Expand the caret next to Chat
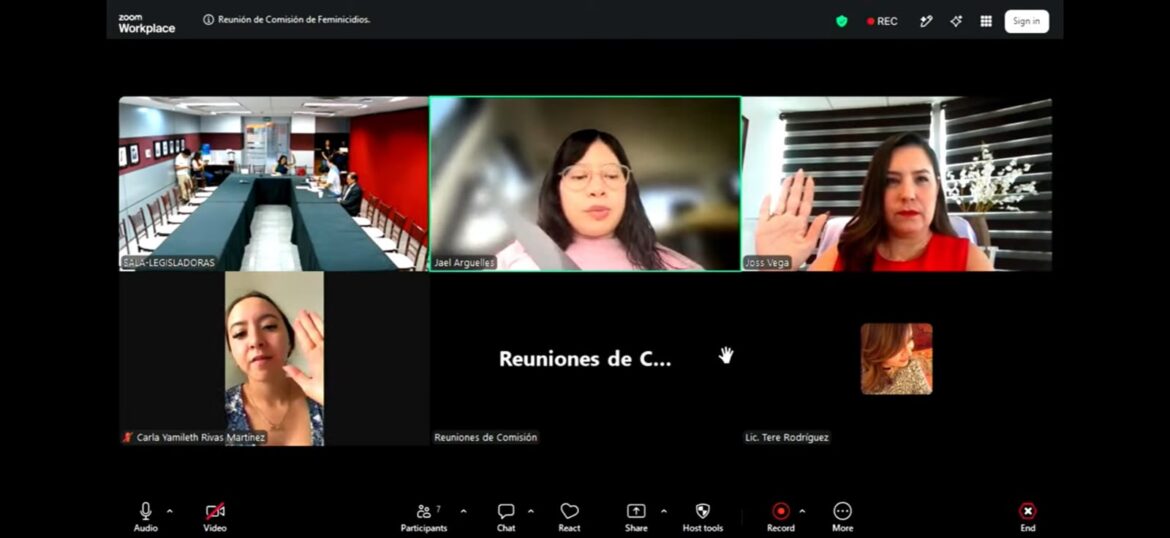The height and width of the screenshot is (538, 1170). (531, 511)
